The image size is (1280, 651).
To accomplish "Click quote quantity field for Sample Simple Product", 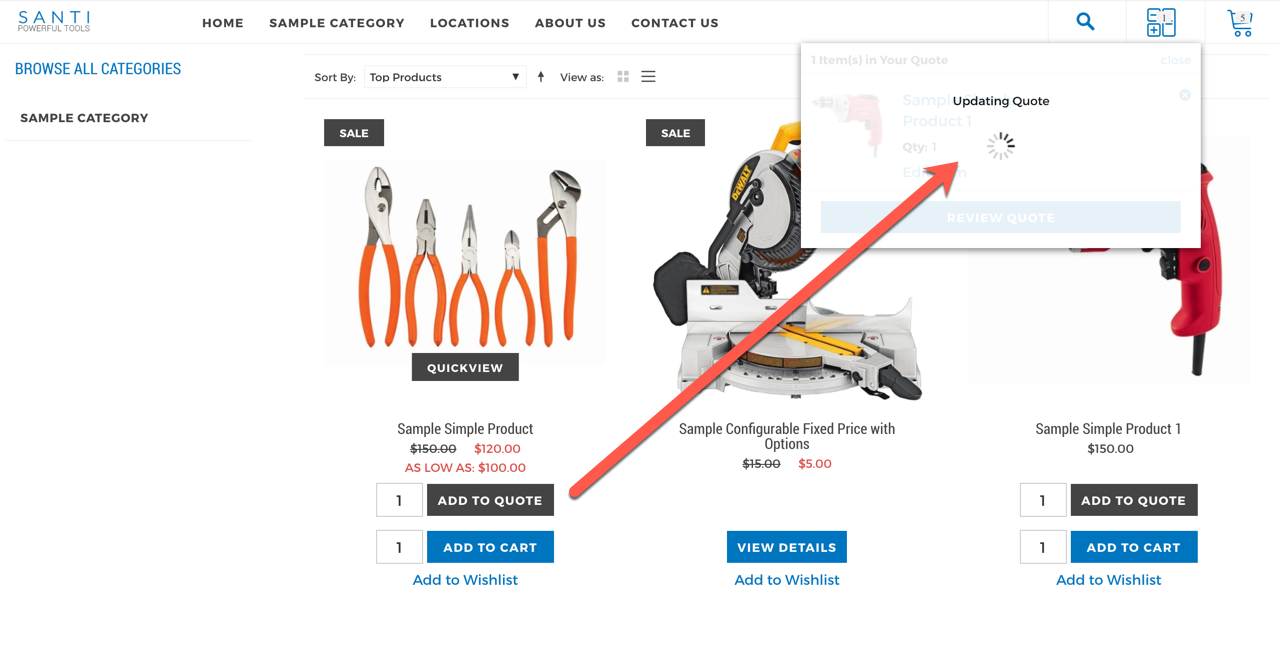I will click(x=399, y=500).
